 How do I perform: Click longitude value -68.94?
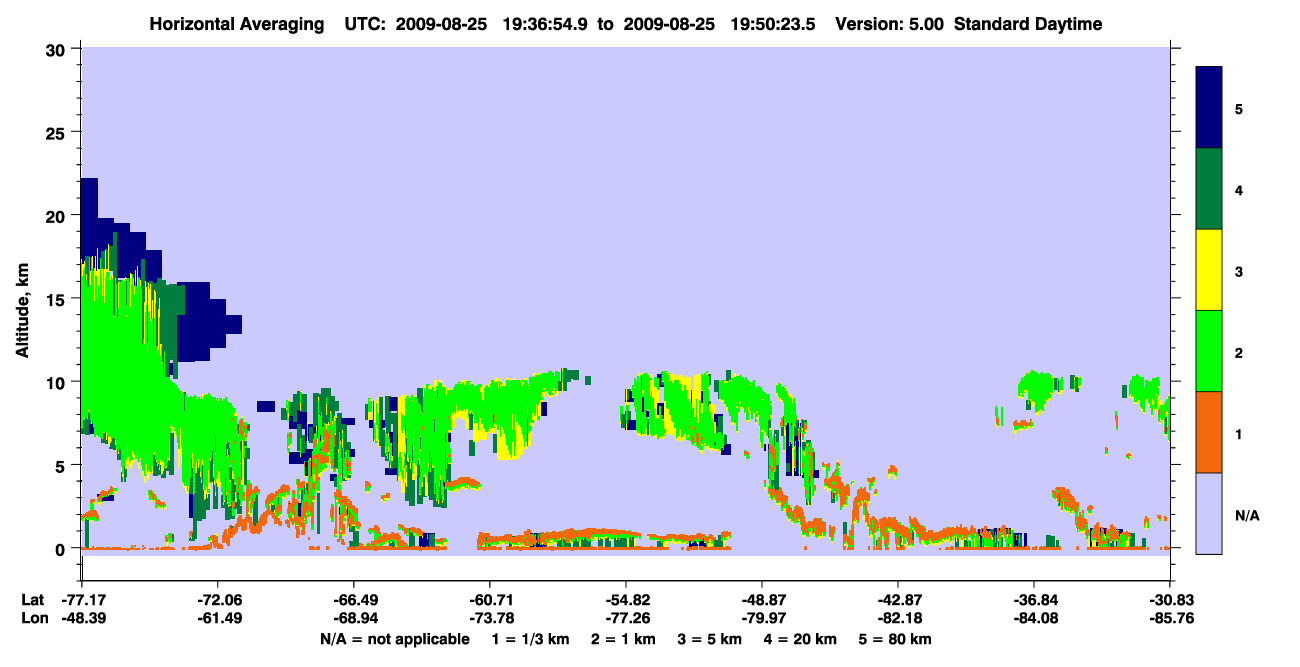(354, 618)
